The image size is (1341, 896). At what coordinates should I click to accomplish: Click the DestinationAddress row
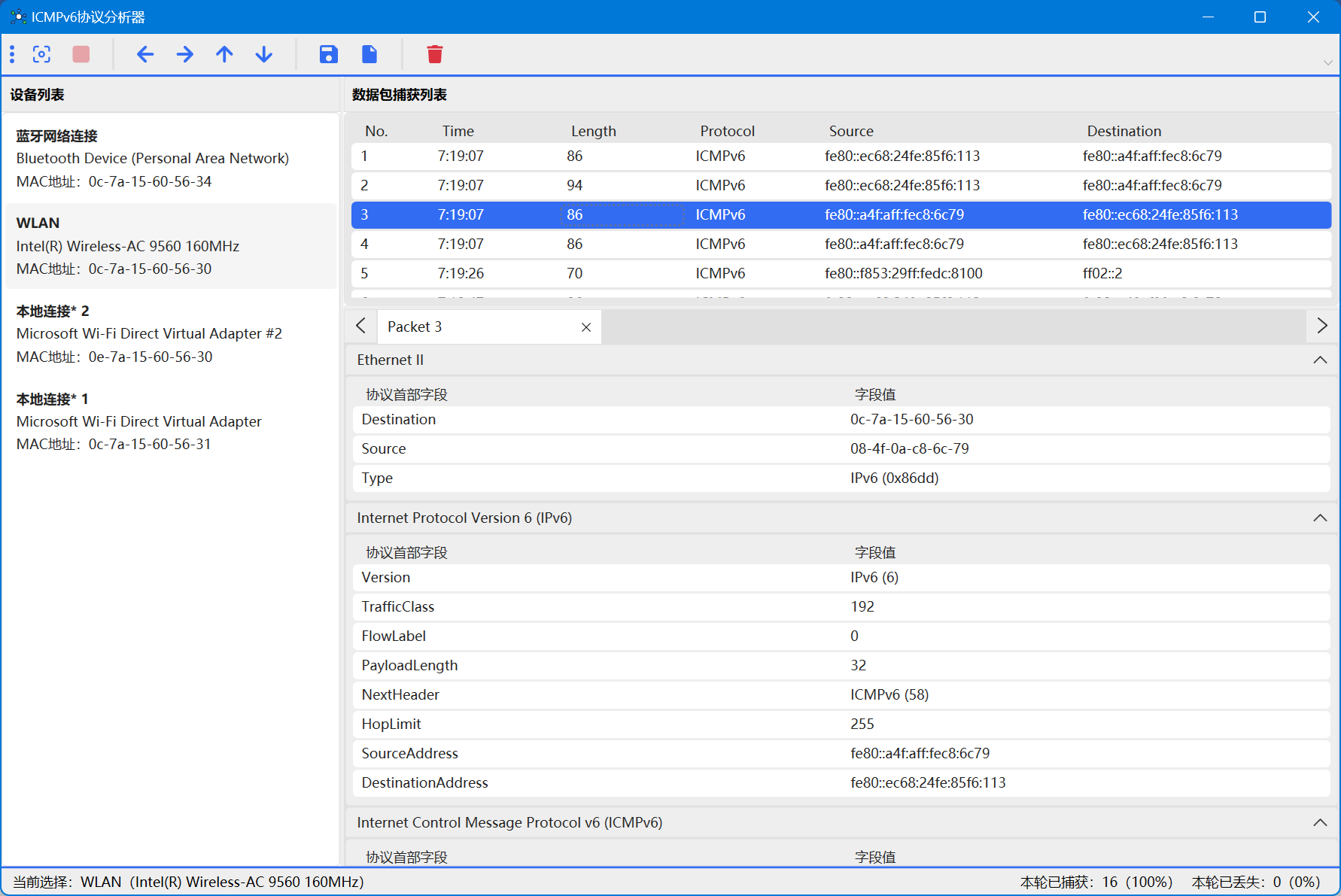click(x=841, y=783)
